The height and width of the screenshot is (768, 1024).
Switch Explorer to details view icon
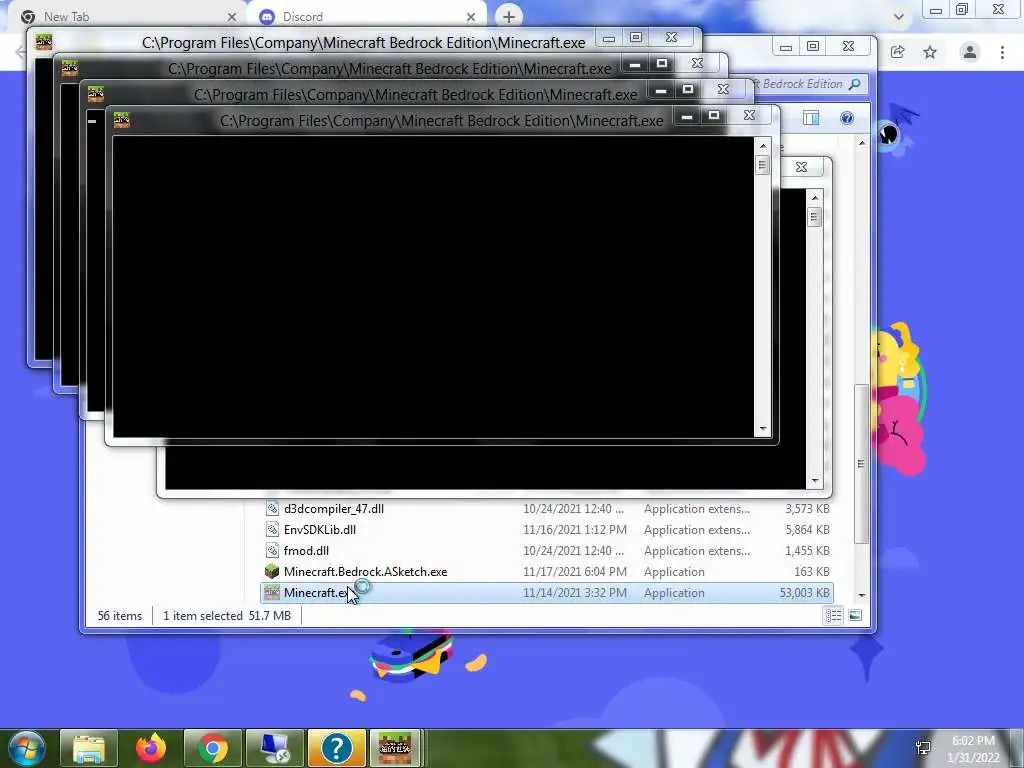coord(833,615)
